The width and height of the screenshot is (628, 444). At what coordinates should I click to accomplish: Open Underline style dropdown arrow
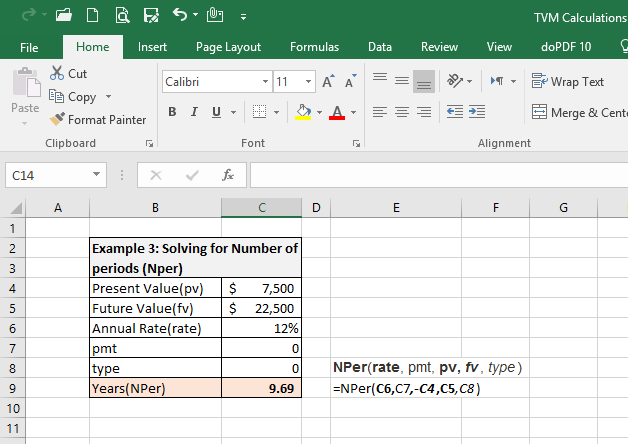tap(233, 113)
